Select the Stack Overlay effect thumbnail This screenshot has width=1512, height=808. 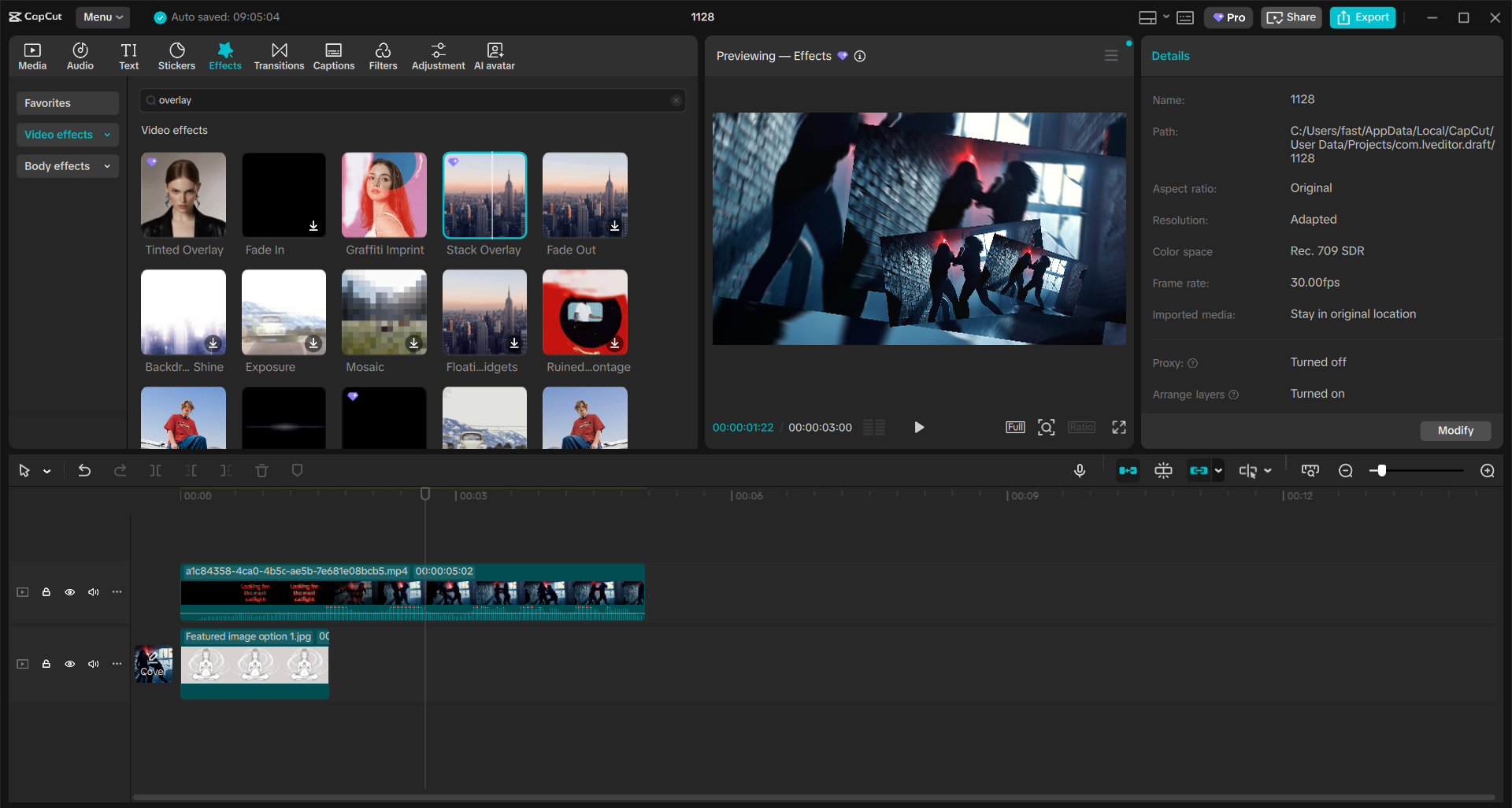(484, 195)
